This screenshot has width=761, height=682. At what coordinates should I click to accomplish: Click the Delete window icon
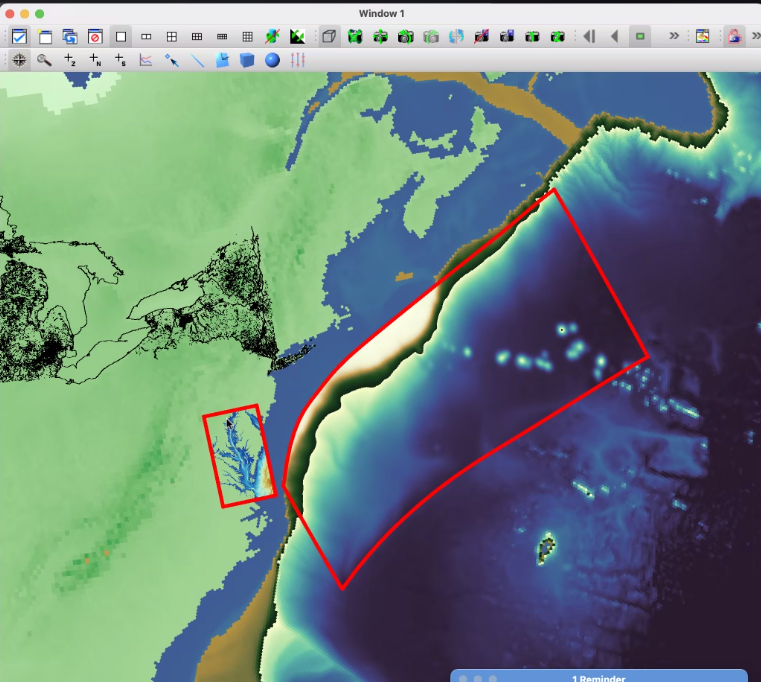(x=95, y=36)
